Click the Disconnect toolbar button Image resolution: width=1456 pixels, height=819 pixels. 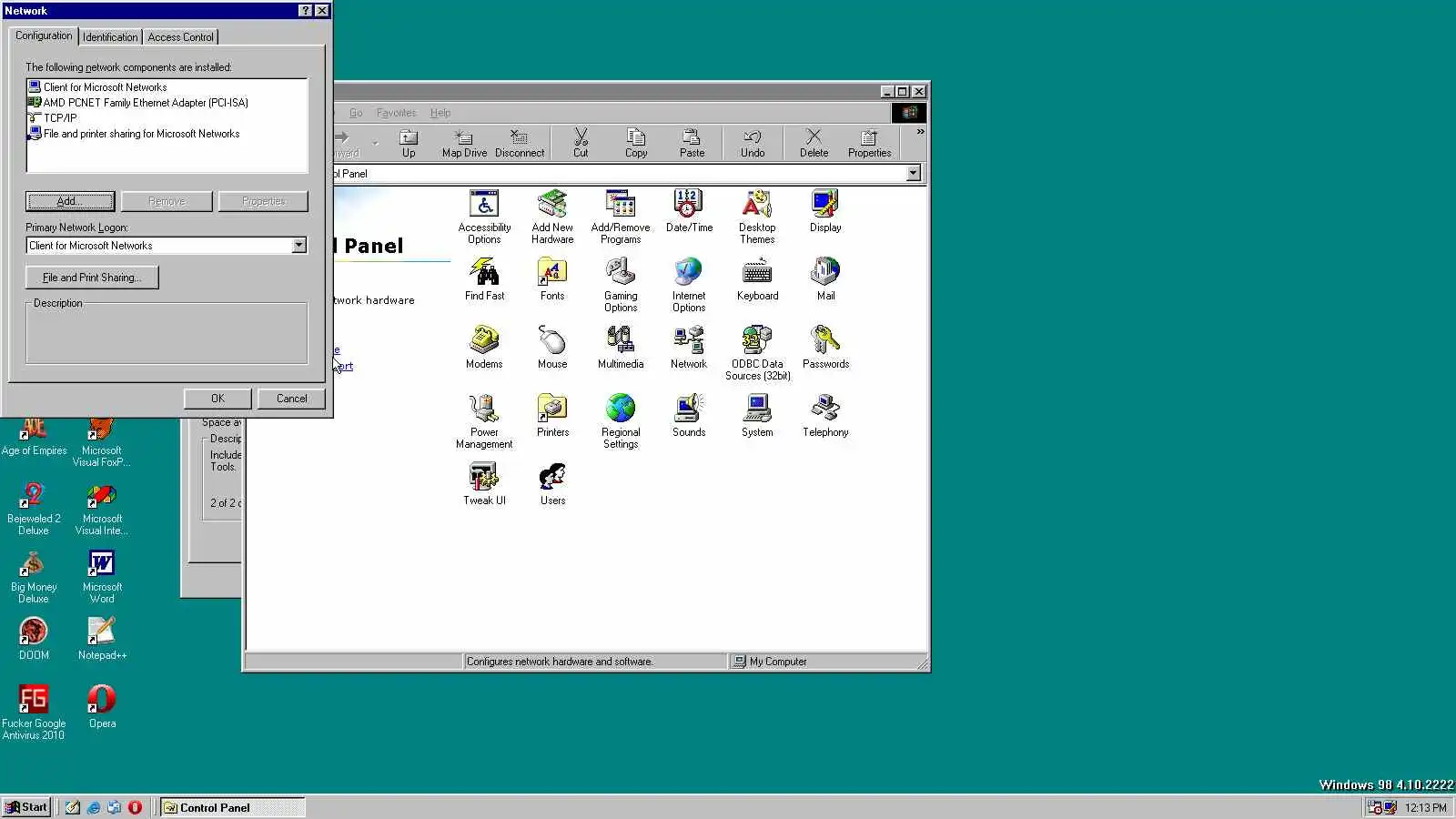click(520, 143)
